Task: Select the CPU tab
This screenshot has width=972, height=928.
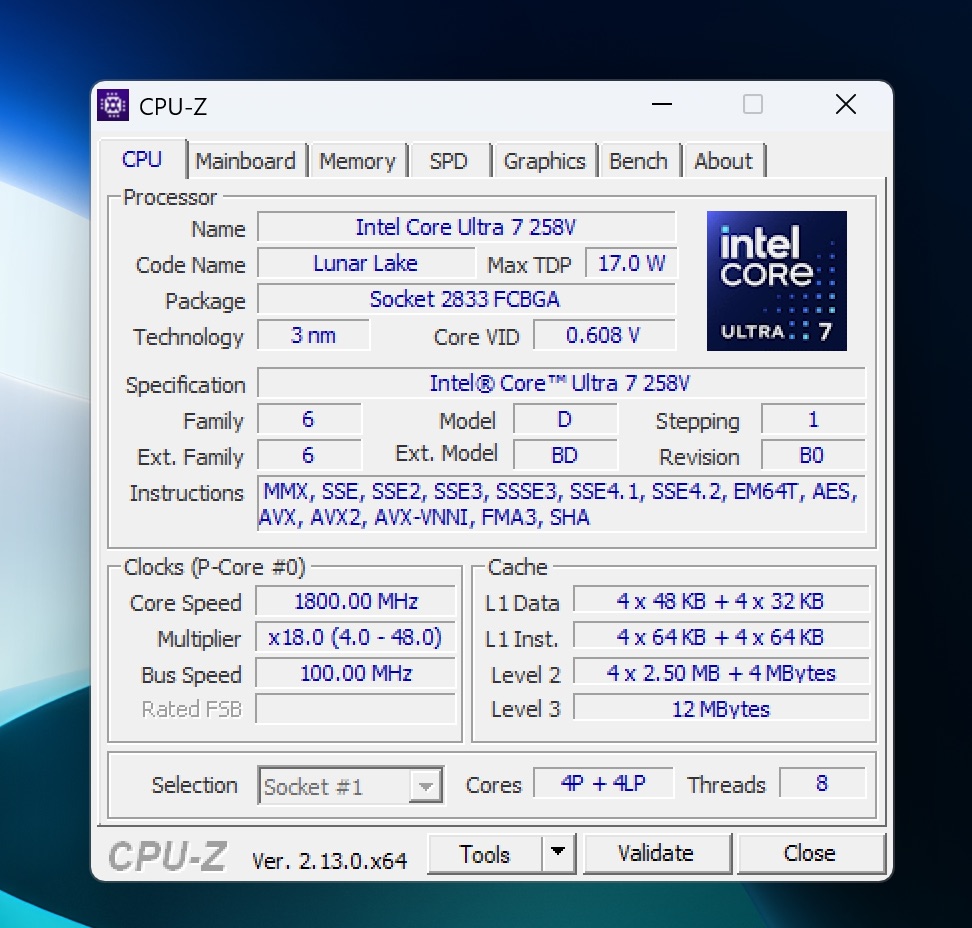Action: pyautogui.click(x=142, y=159)
